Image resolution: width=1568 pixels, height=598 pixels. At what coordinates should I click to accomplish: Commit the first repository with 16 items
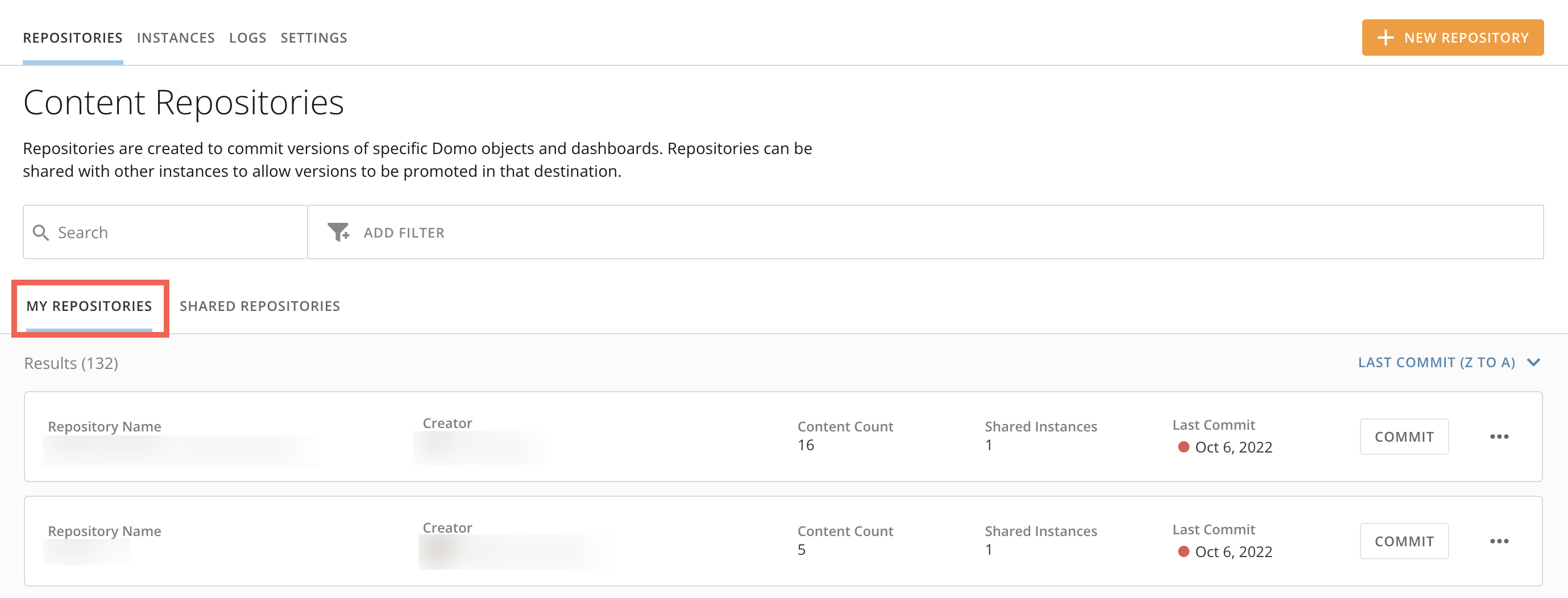(1404, 437)
